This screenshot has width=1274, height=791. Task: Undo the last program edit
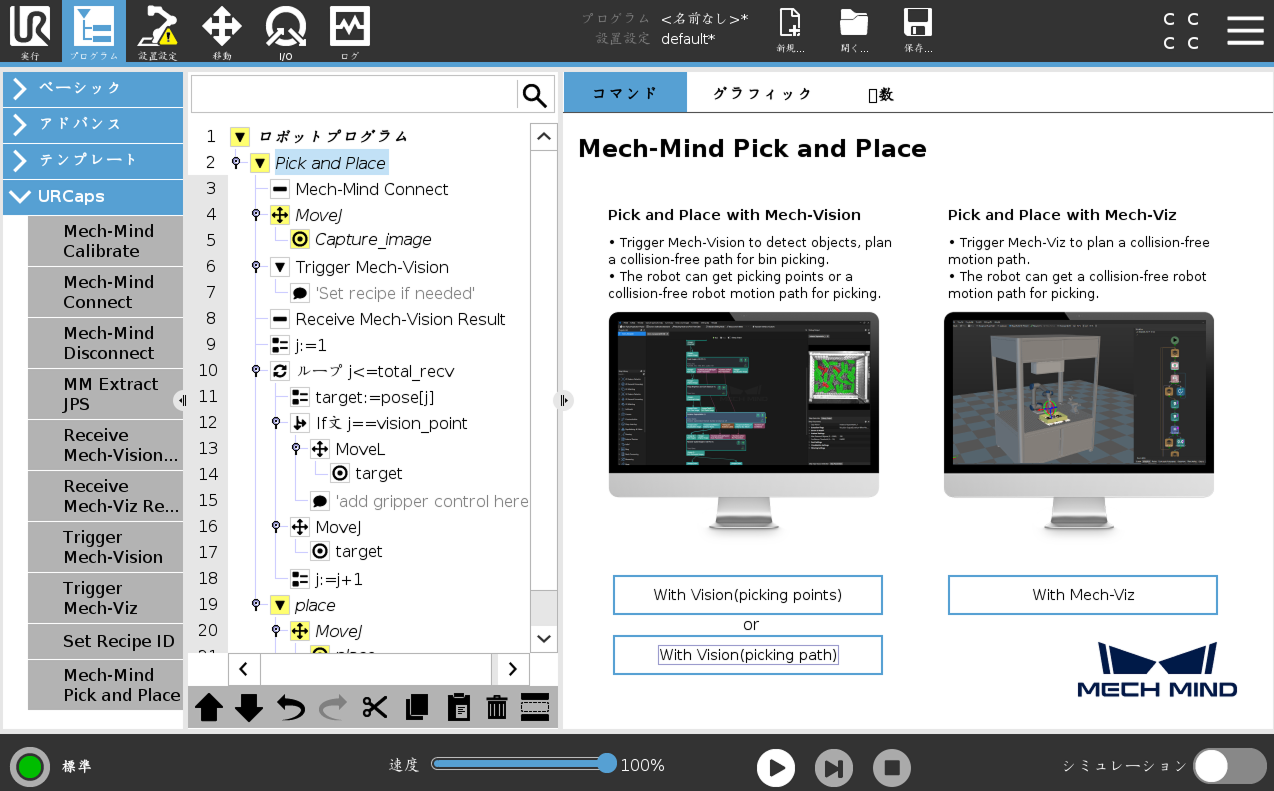[291, 708]
